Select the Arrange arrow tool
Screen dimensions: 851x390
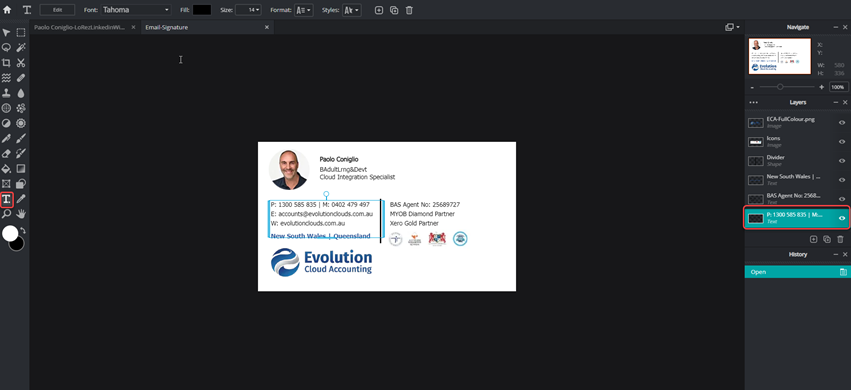click(7, 33)
